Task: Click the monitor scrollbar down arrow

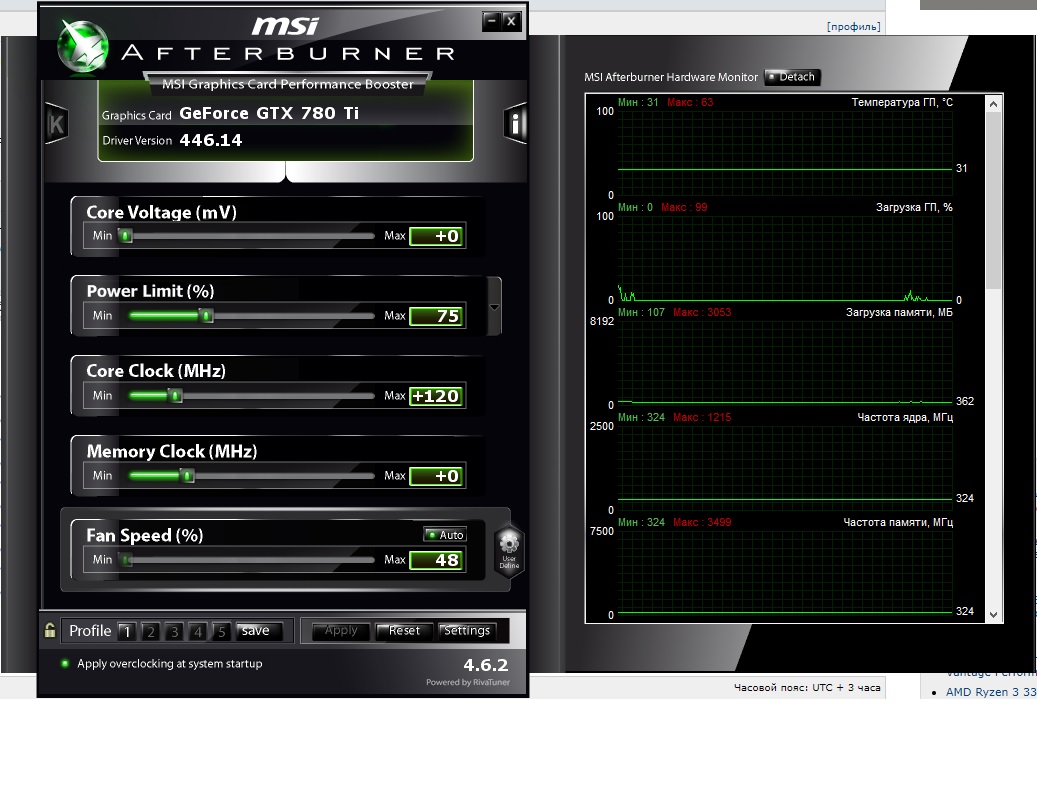Action: point(993,614)
